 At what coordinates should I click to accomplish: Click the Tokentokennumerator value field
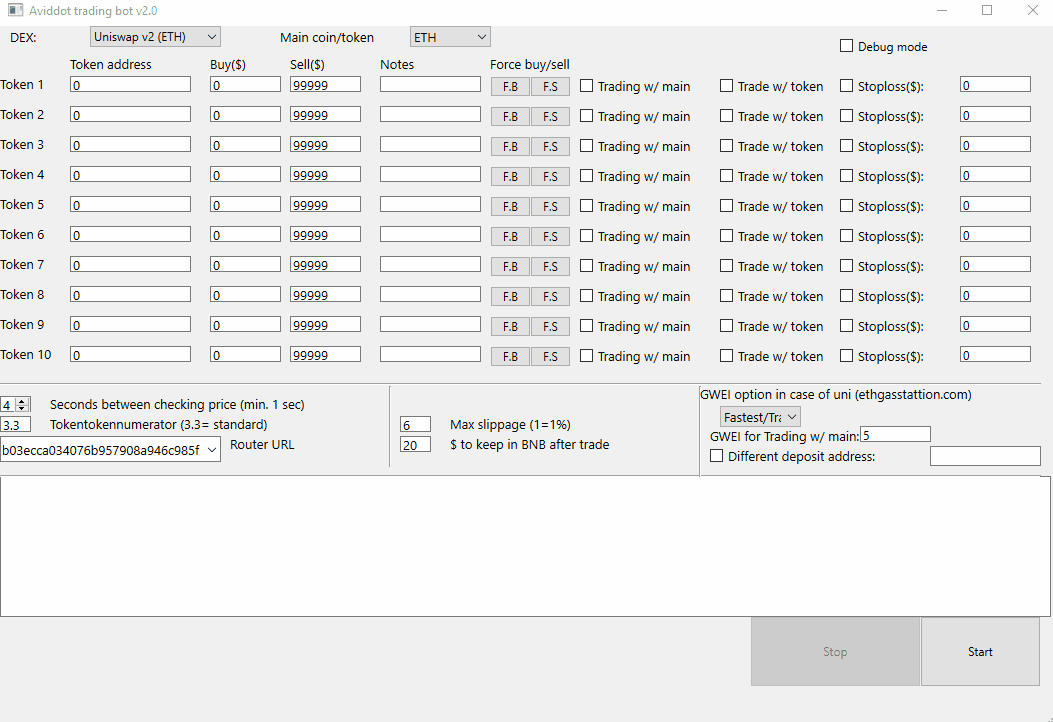coord(15,424)
